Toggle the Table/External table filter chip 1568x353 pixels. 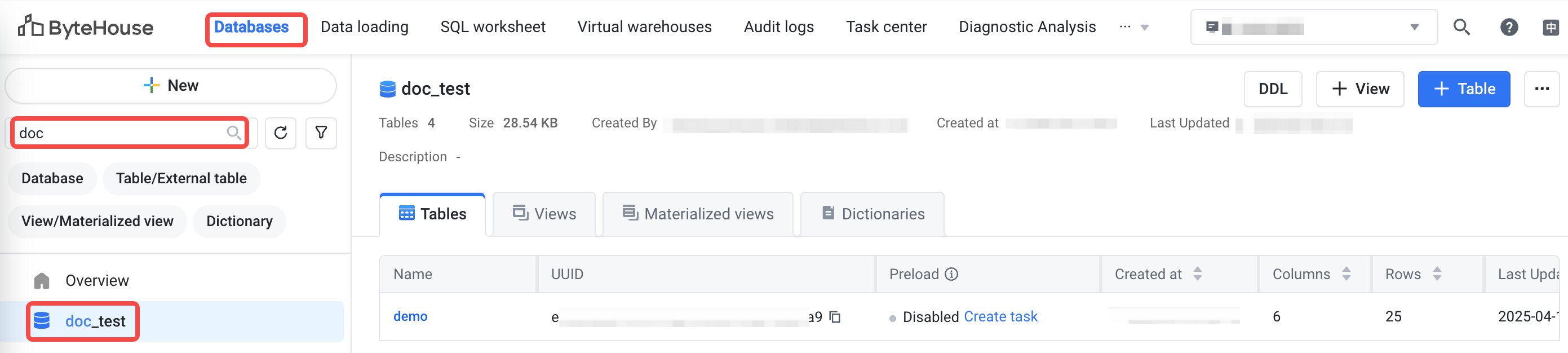(181, 178)
